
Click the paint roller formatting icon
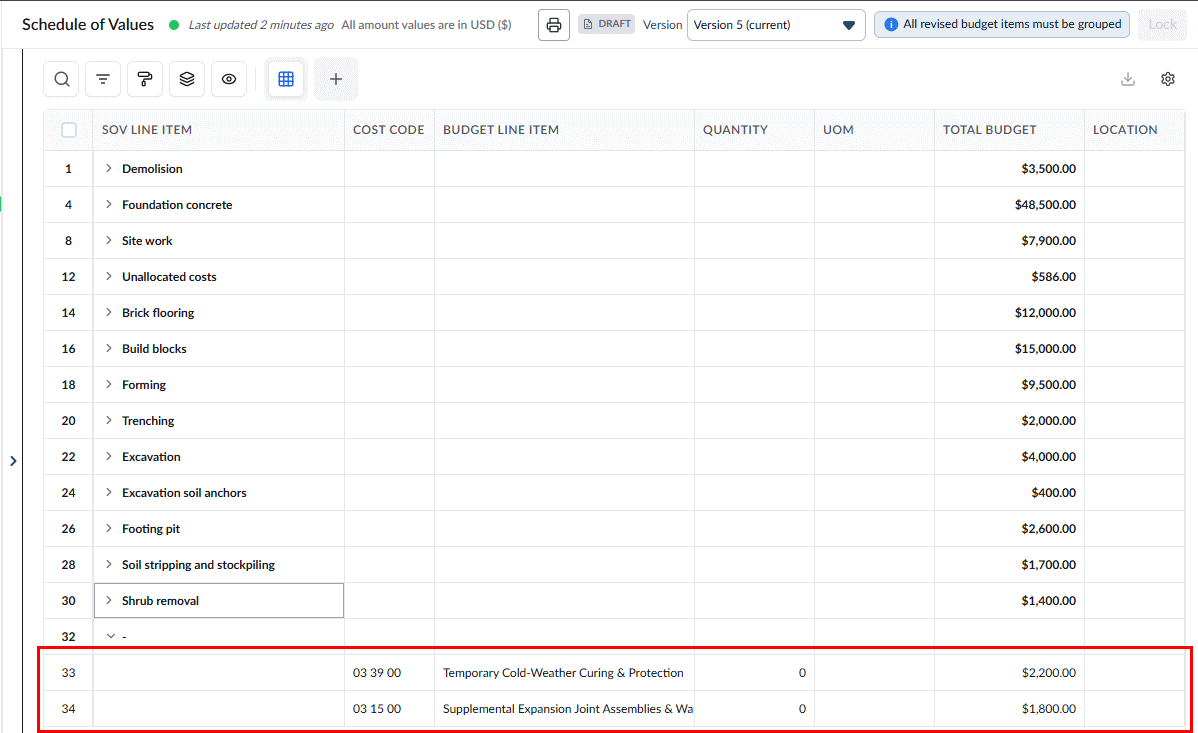click(x=144, y=79)
